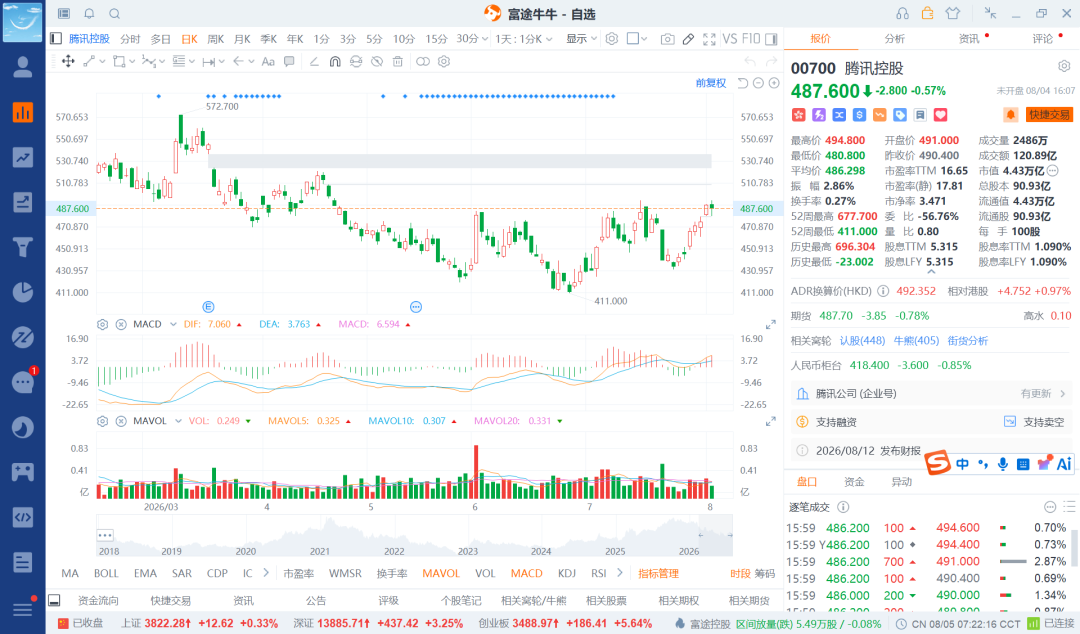Switch to the 评论 tab
The width and height of the screenshot is (1080, 634).
(1043, 39)
